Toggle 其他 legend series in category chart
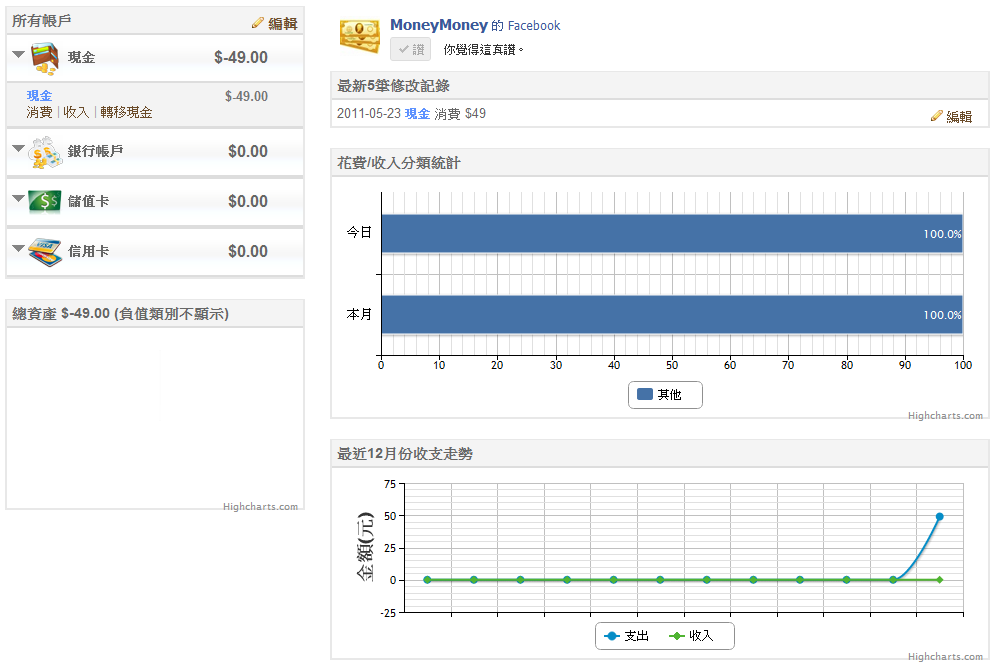The image size is (996, 668). [x=665, y=395]
